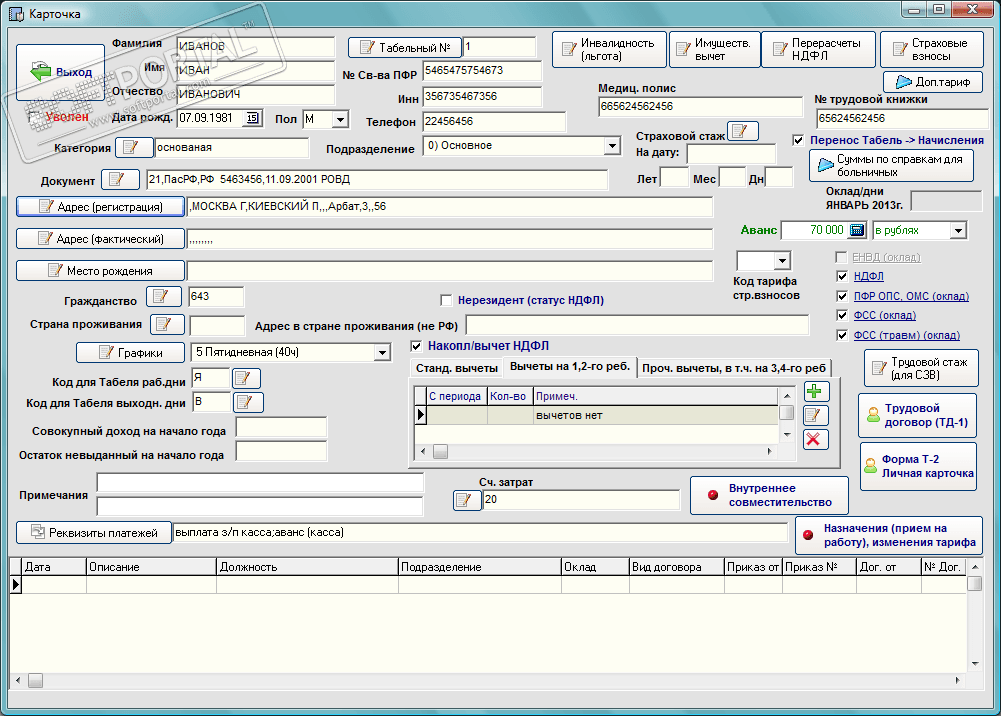Click the edit icon next to Страховой стаж
The image size is (1001, 716).
coord(742,131)
